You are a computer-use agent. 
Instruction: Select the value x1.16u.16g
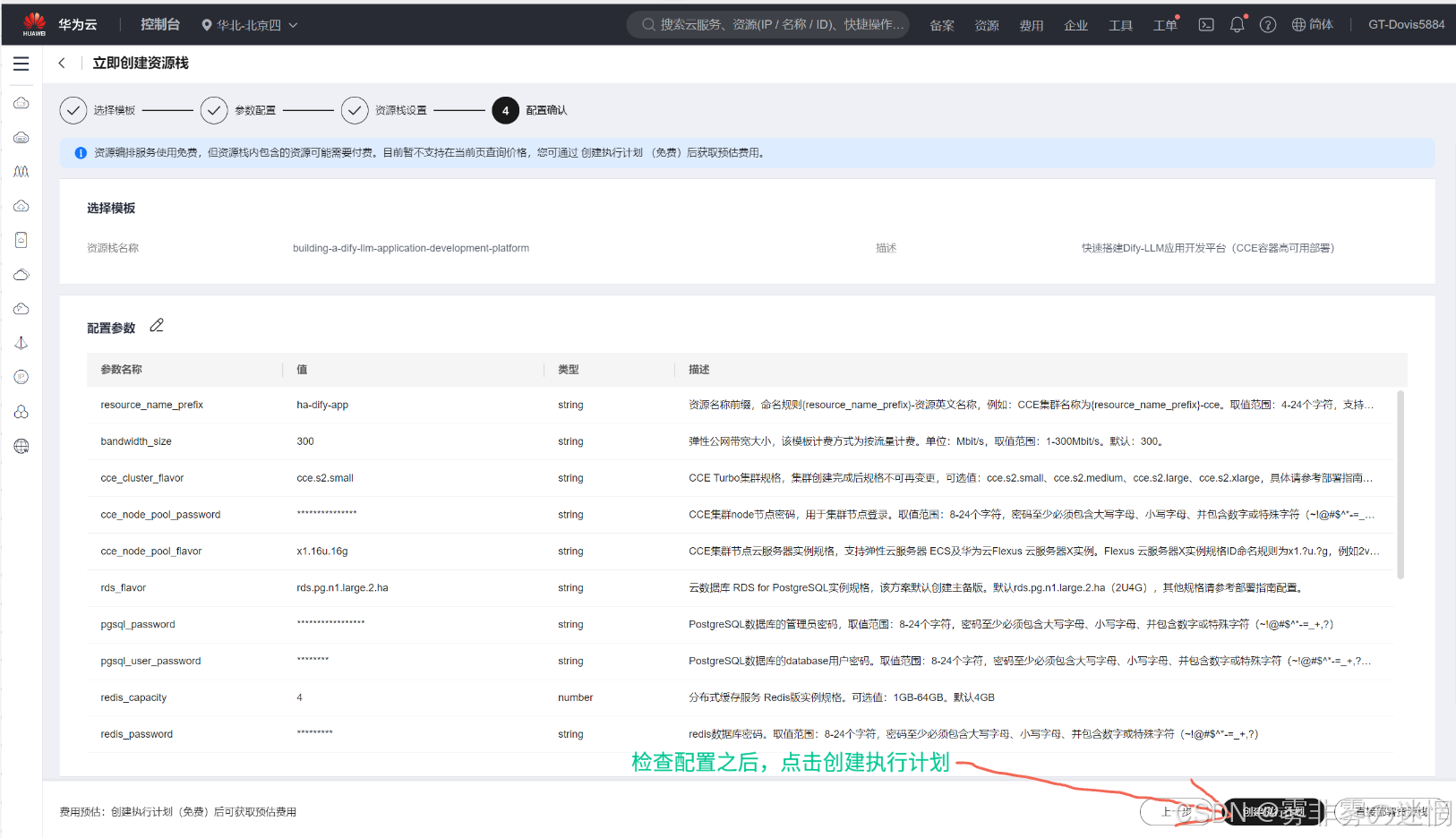[322, 552]
